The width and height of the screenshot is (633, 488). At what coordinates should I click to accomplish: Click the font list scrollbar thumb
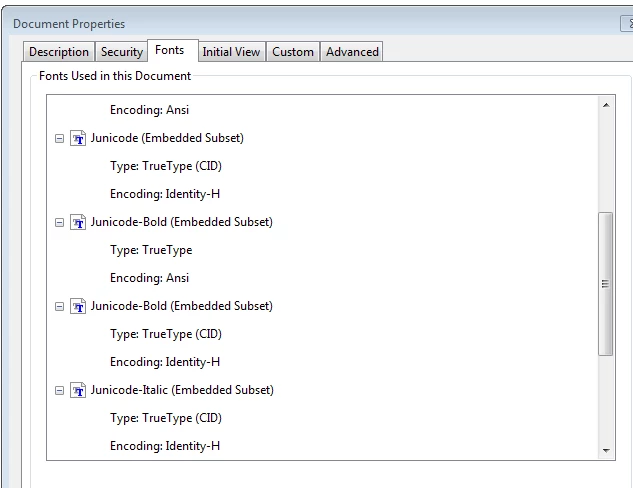606,284
